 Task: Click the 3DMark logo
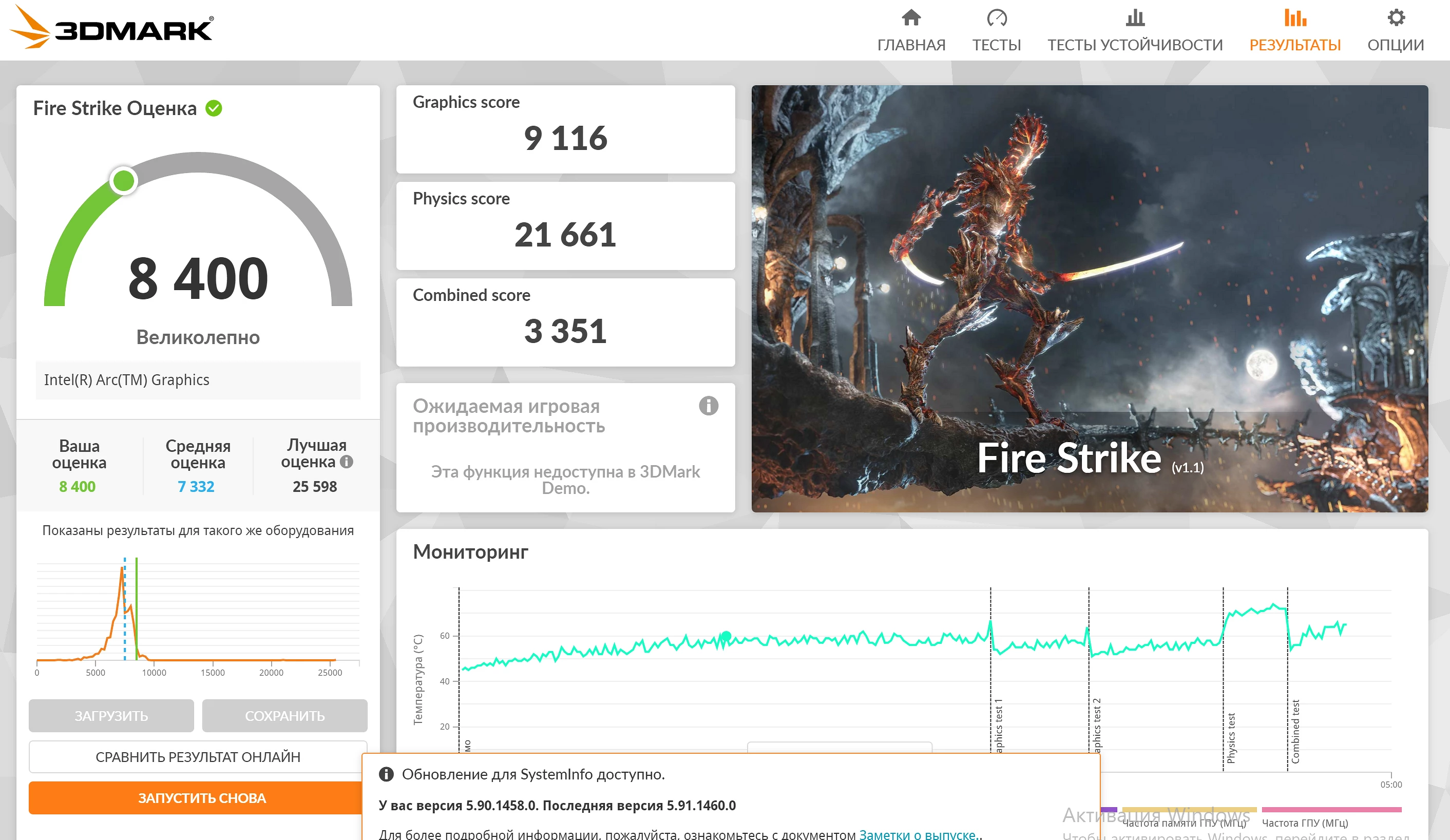[111, 27]
